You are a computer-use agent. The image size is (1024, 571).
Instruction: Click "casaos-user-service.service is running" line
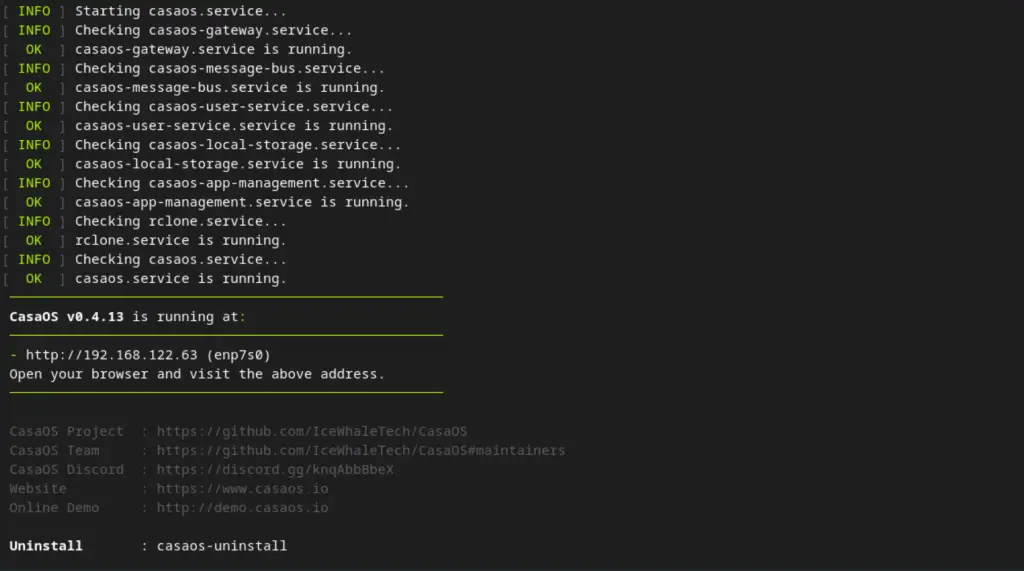234,126
